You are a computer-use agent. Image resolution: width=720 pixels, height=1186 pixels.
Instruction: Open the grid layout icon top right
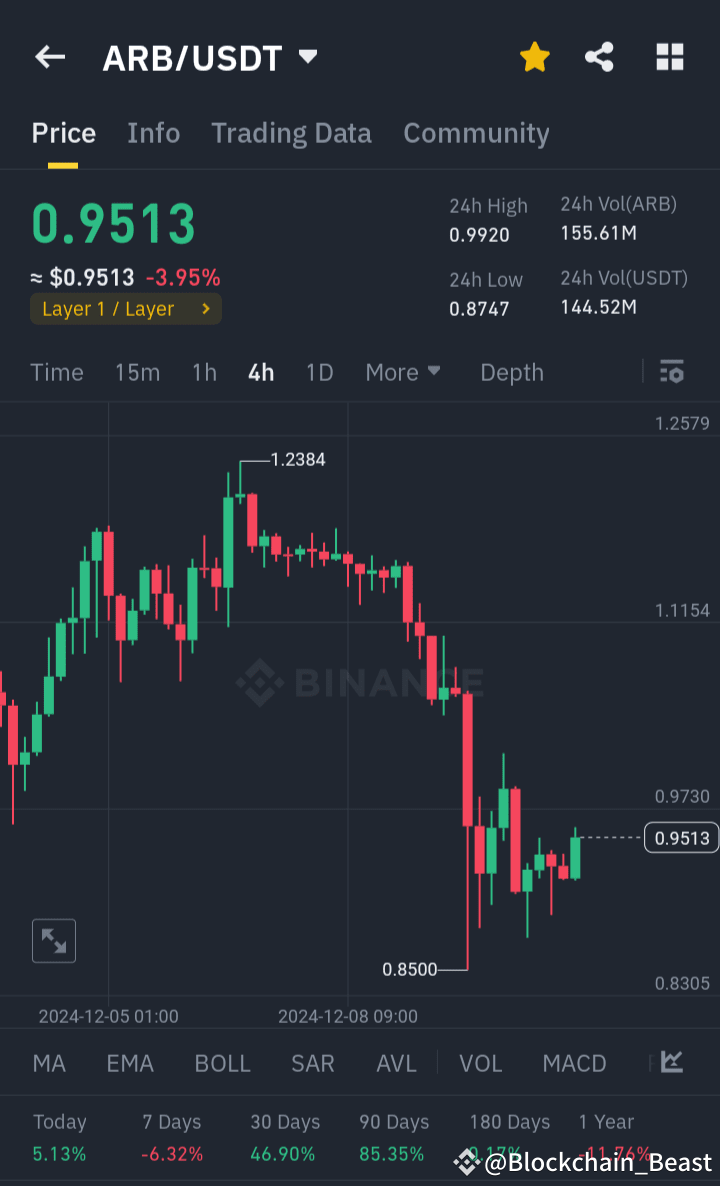669,57
